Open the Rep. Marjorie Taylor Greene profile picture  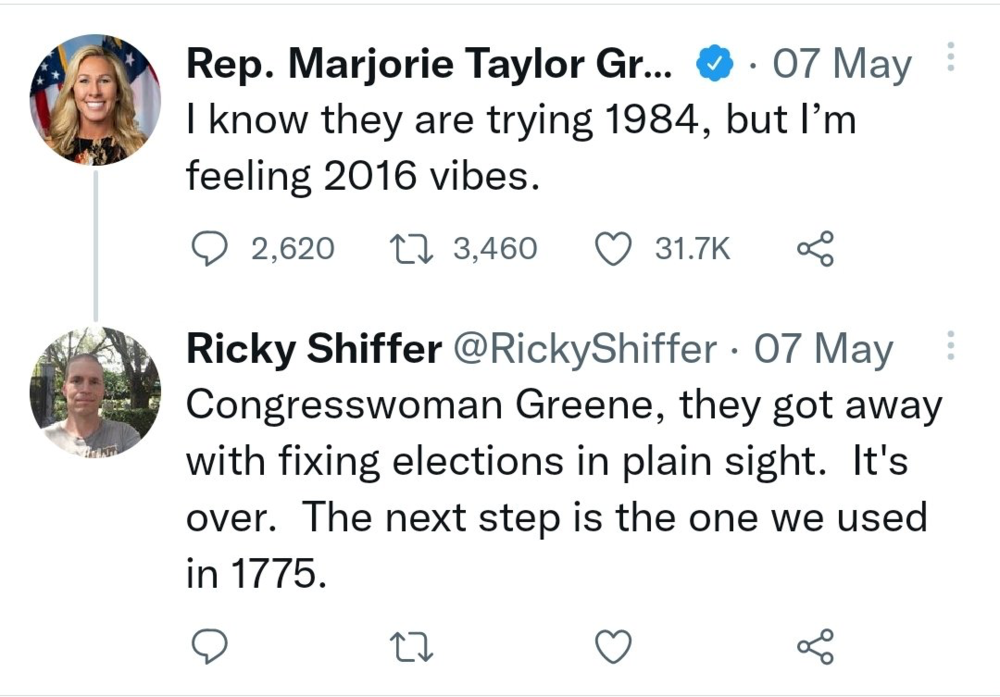pyautogui.click(x=95, y=100)
